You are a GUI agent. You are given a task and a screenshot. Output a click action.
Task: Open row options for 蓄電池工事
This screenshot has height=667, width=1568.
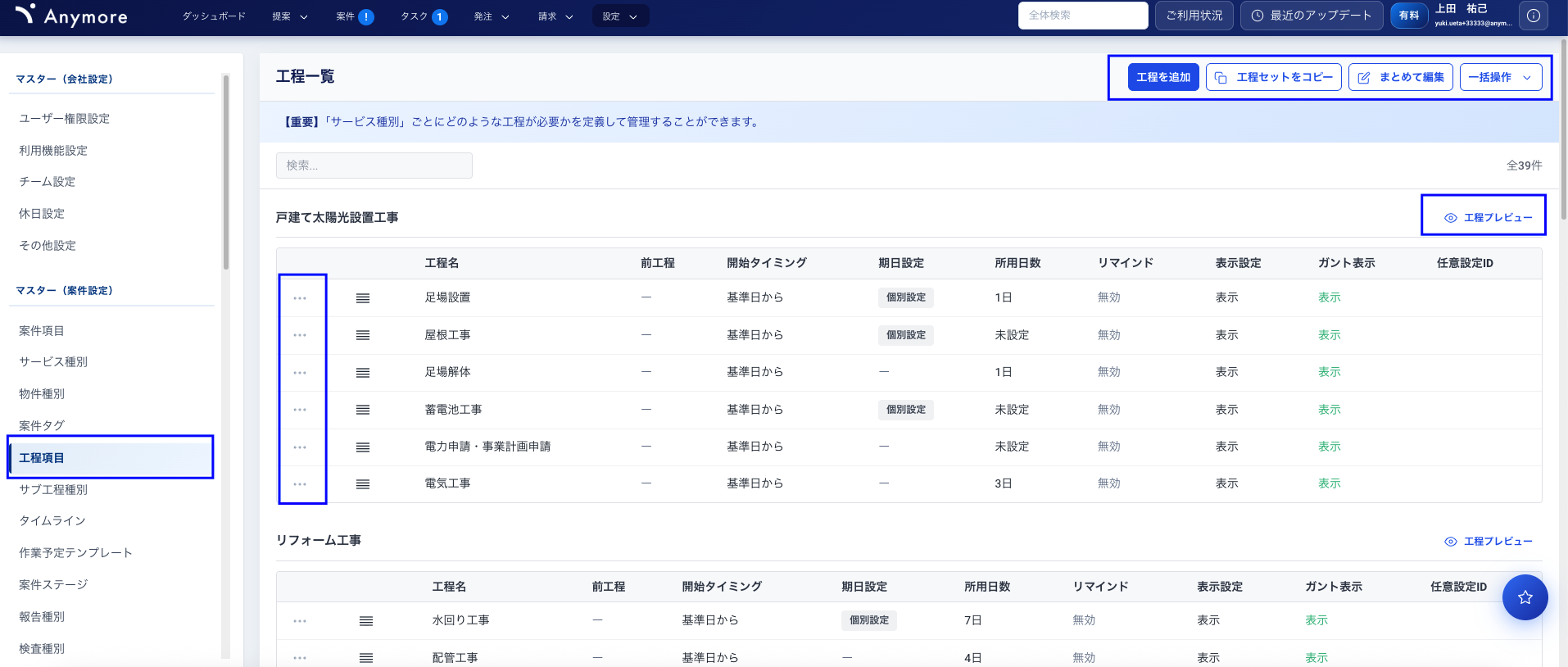pyautogui.click(x=300, y=410)
